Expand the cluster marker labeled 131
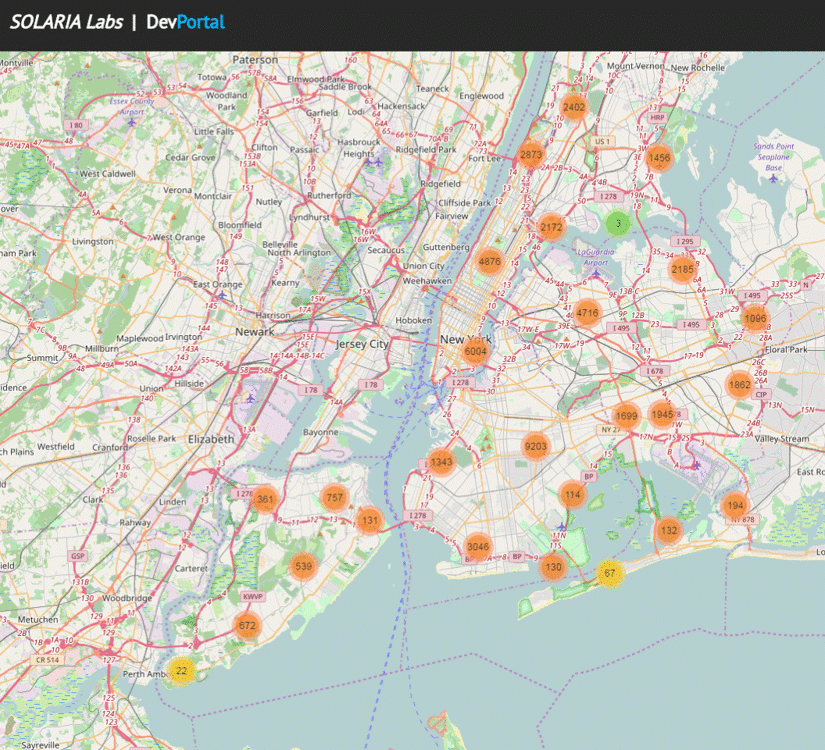Screen dimensions: 825x750 [370, 520]
